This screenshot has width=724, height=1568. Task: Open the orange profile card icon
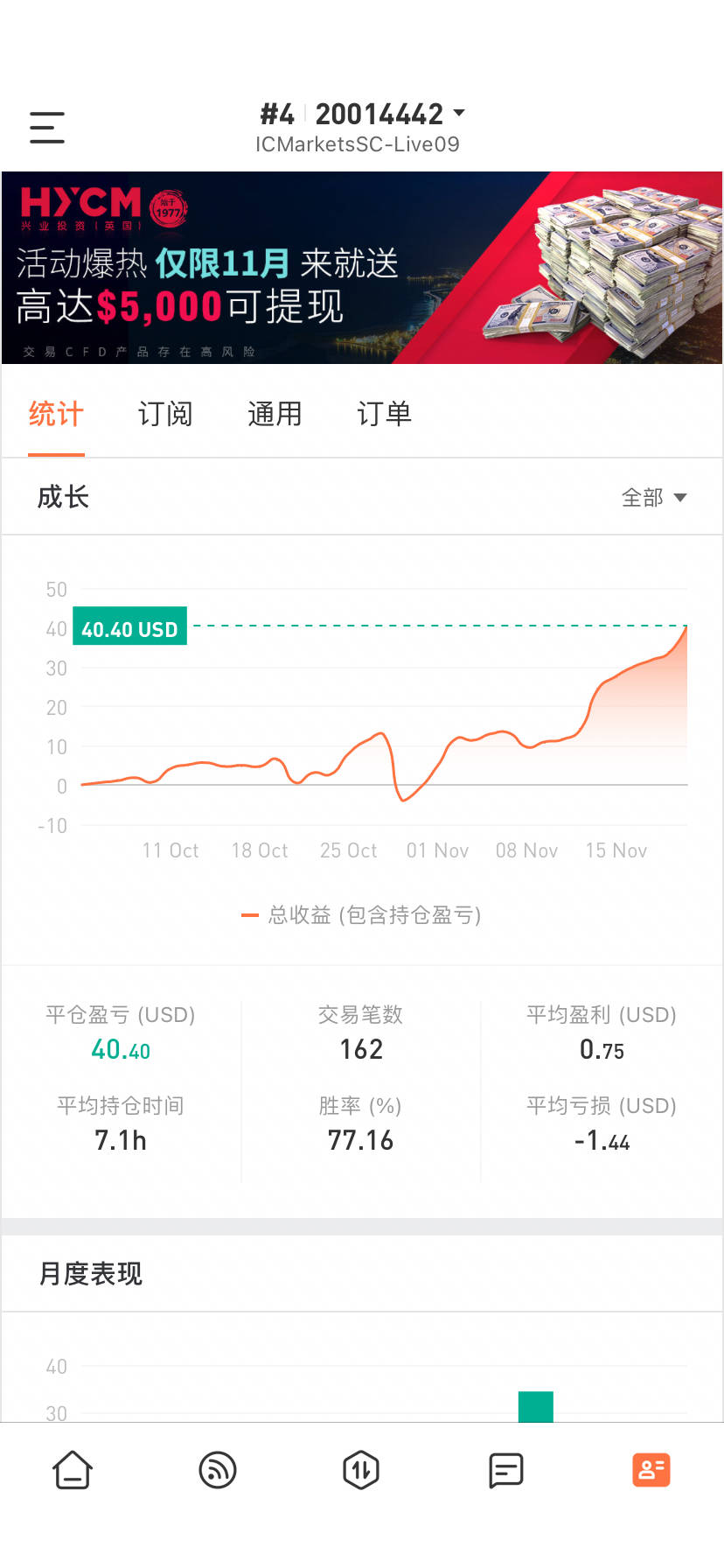(651, 1470)
